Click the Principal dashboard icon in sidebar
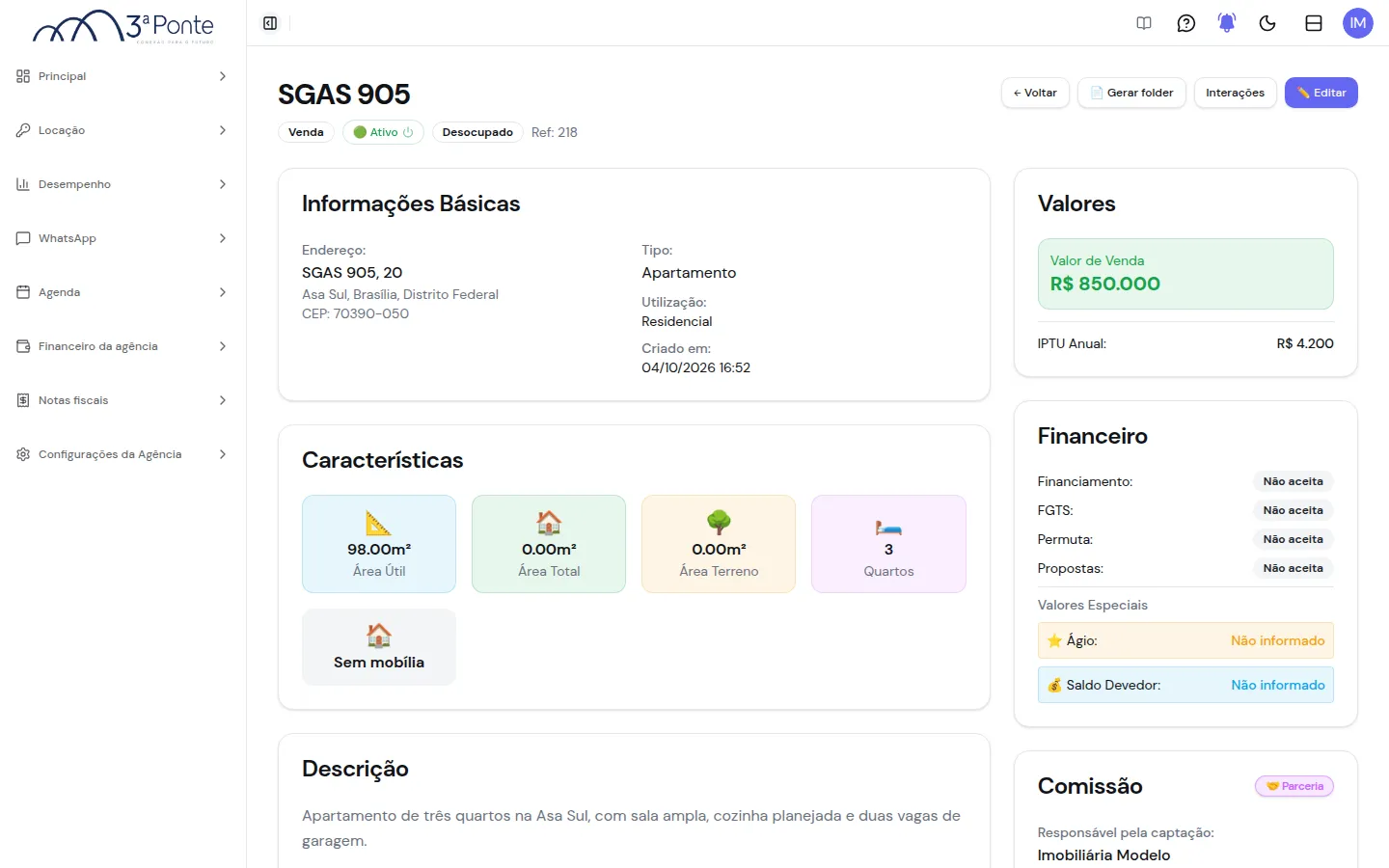 pos(23,76)
